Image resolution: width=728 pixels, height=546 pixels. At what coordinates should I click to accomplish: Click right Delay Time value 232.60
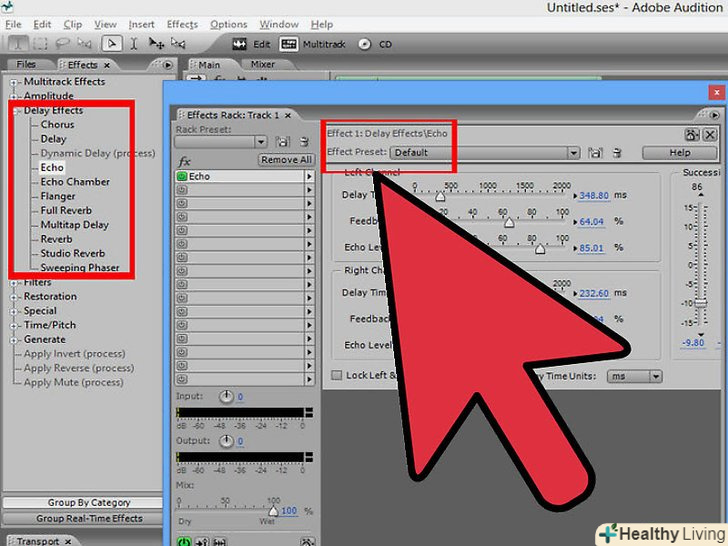594,293
